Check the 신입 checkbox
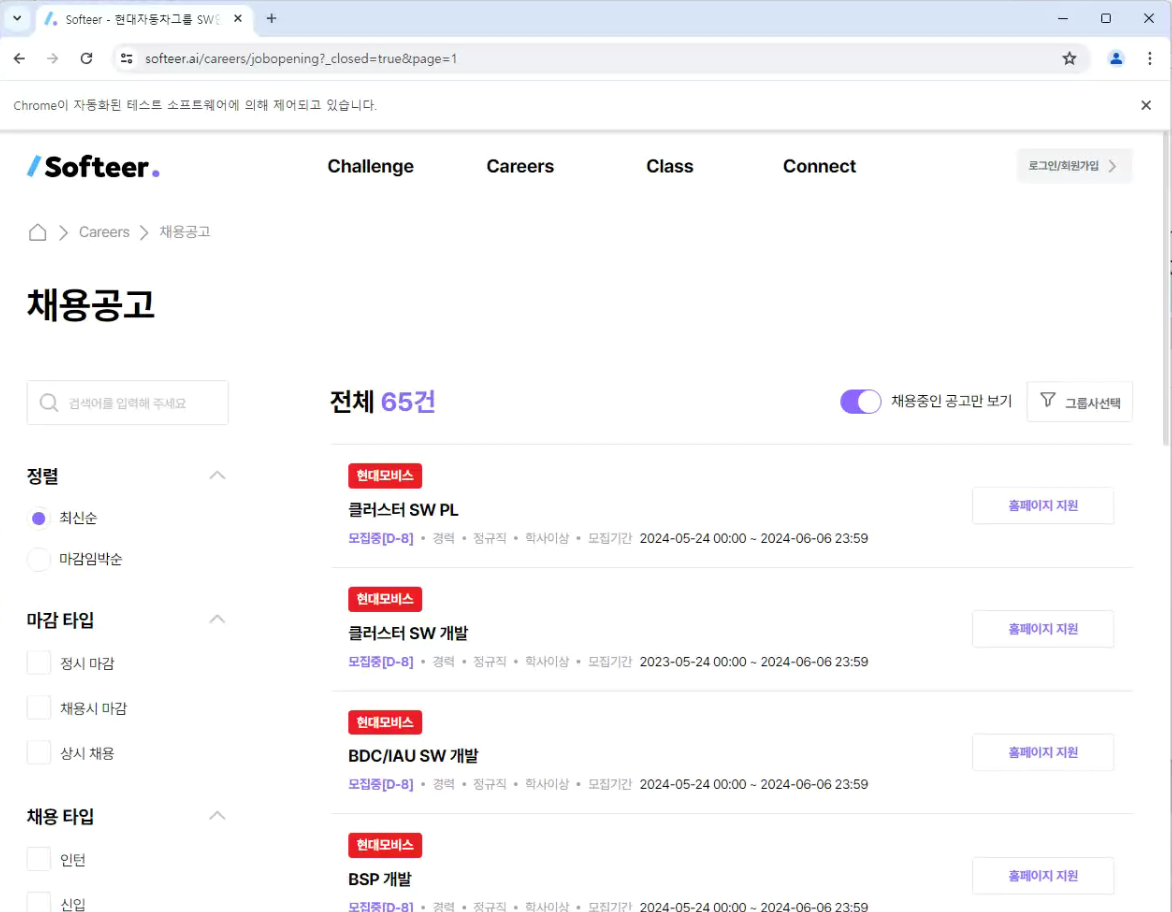 tap(39, 902)
